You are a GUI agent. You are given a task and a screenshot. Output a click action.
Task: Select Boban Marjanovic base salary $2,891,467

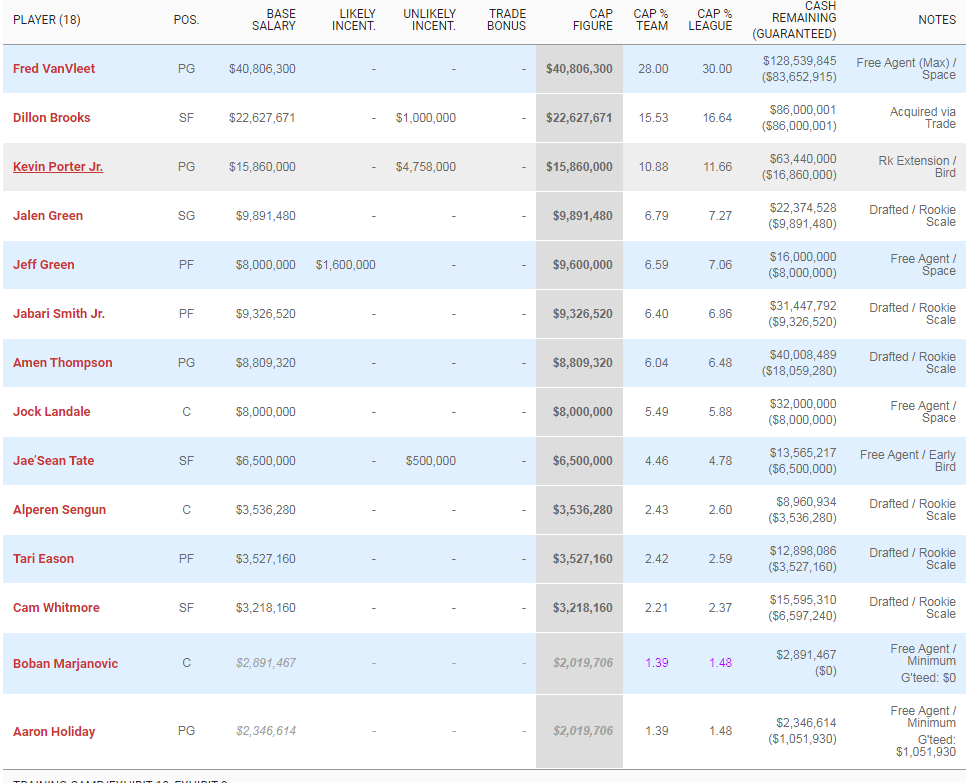[x=266, y=663]
